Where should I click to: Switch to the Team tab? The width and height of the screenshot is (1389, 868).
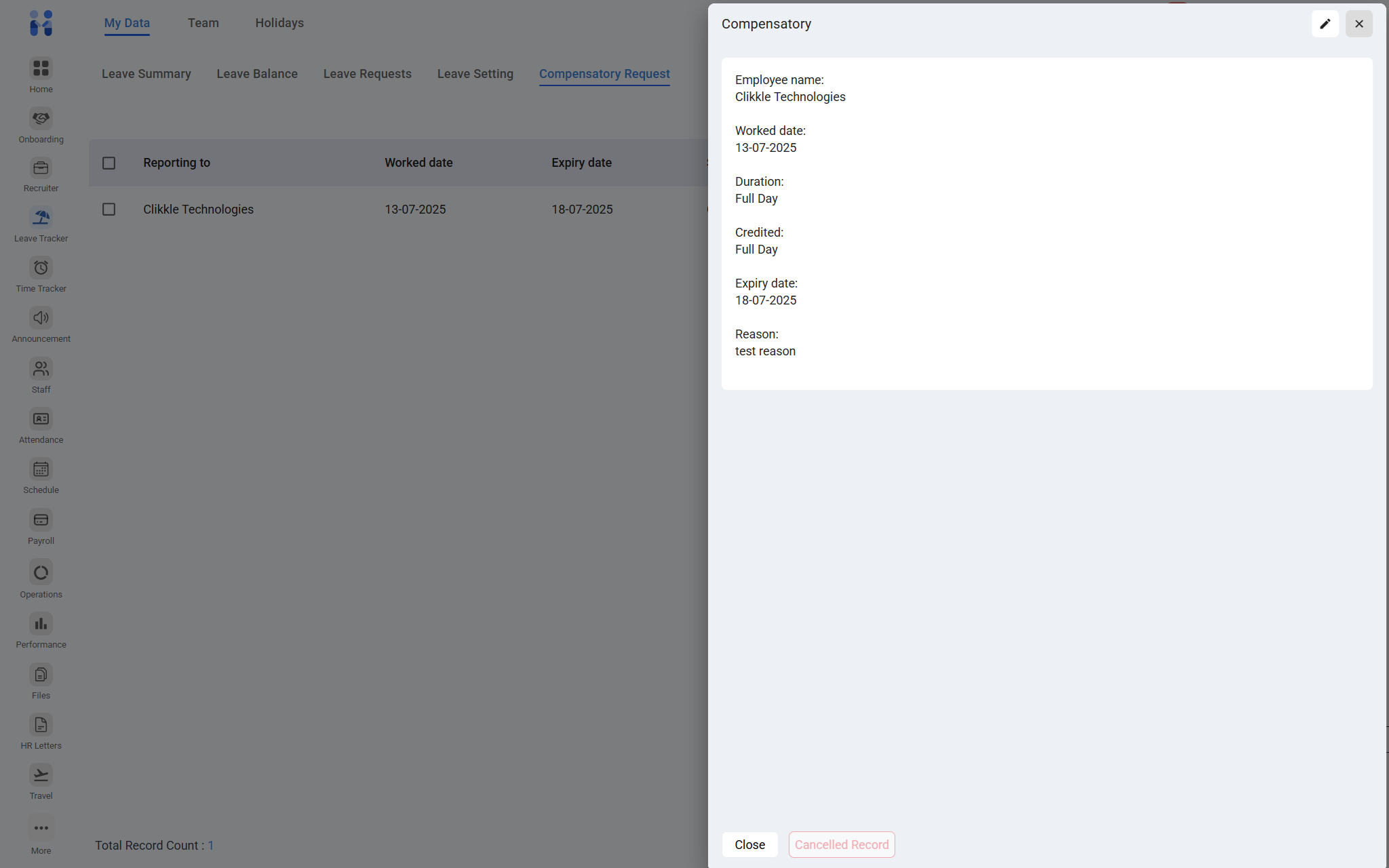(203, 23)
